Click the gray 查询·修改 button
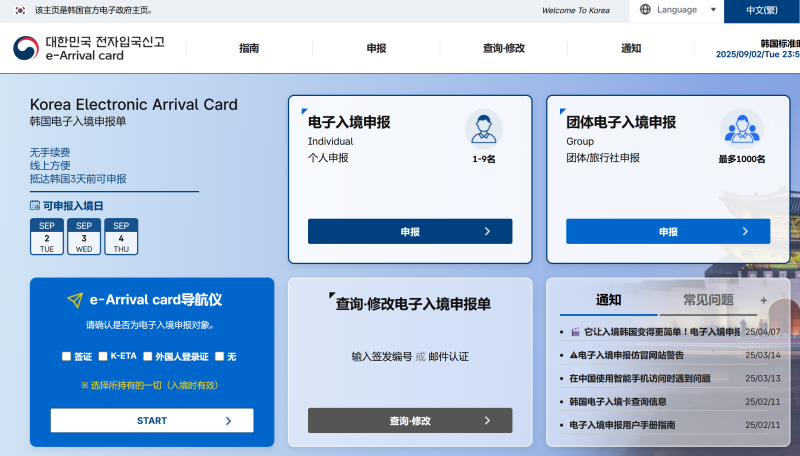 click(410, 420)
